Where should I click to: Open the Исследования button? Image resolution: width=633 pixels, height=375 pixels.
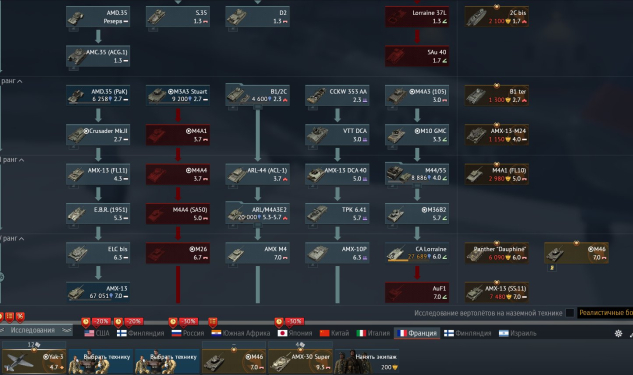click(36, 330)
